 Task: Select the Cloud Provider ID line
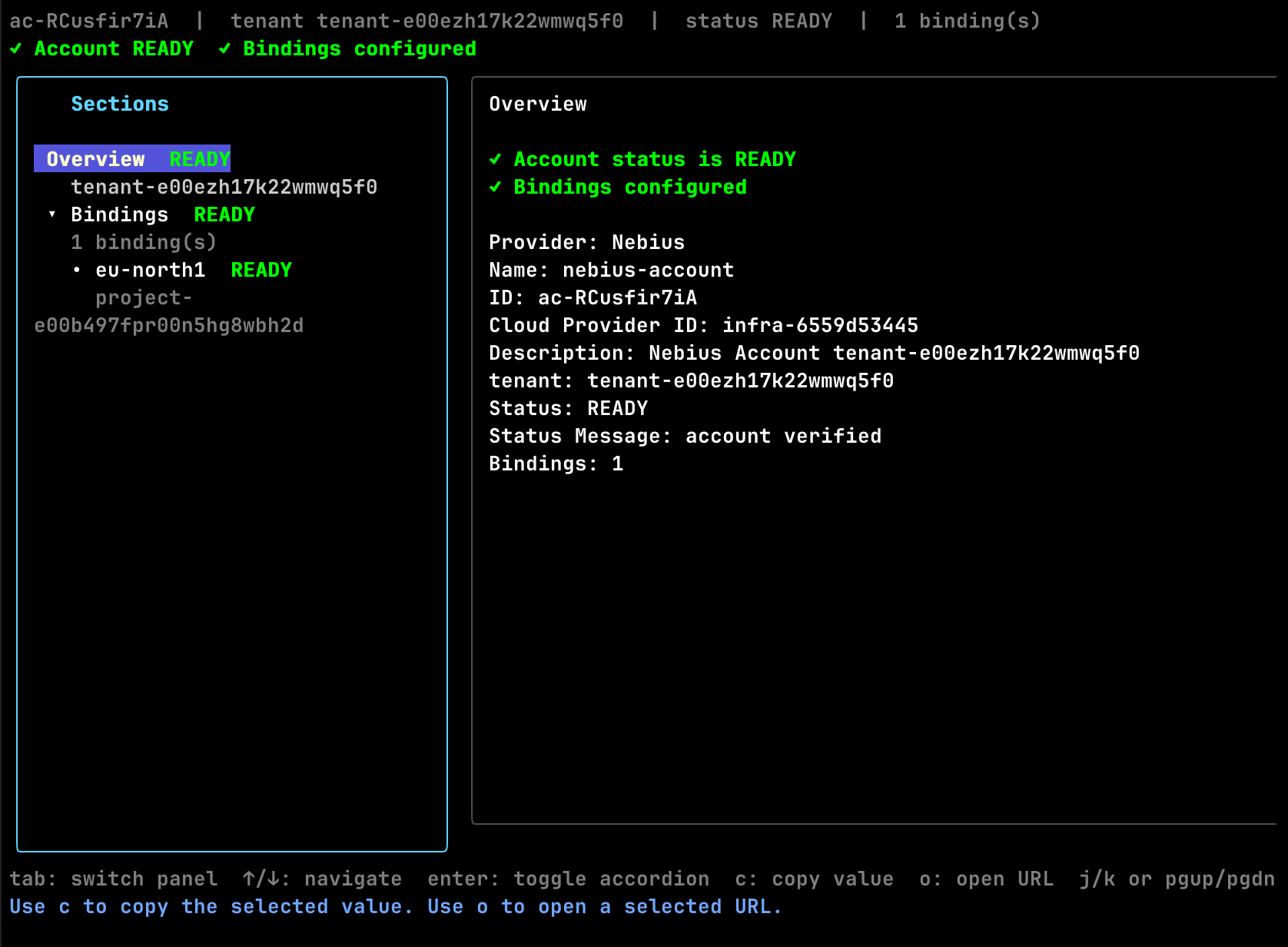(x=703, y=325)
